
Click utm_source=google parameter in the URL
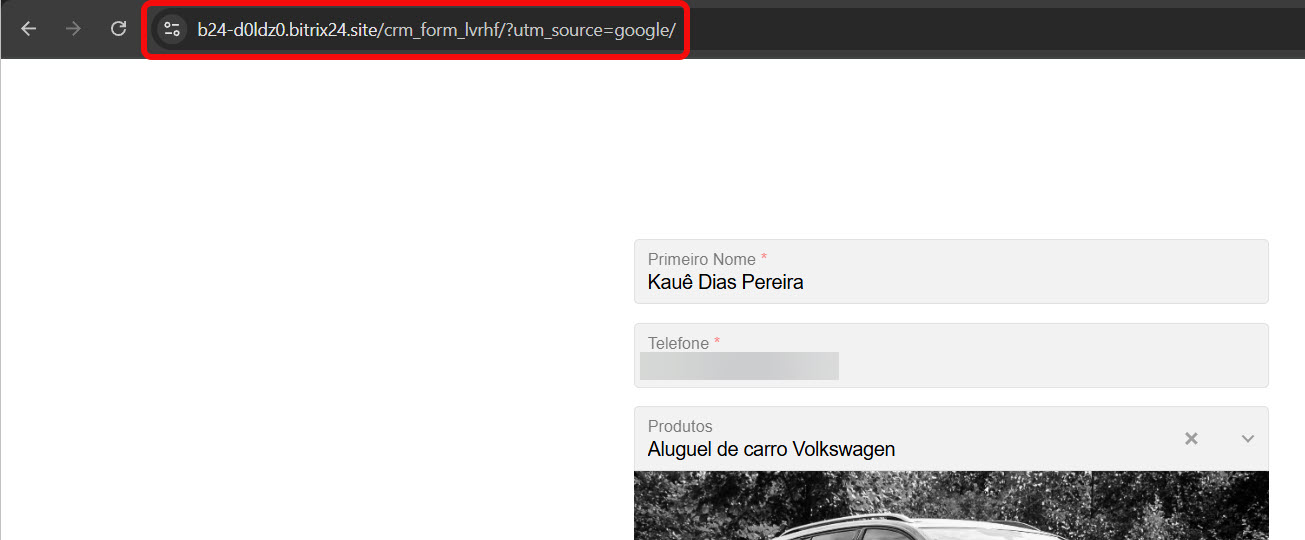click(x=597, y=30)
